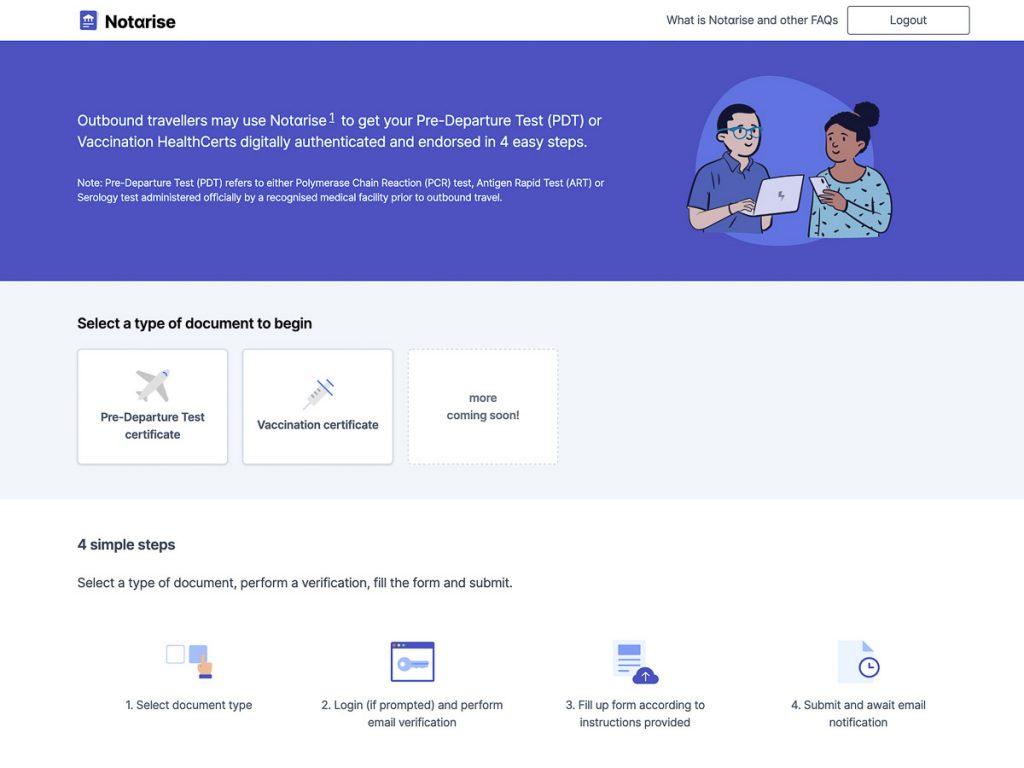
Task: Click the Notarise brand name text
Action: (x=140, y=22)
